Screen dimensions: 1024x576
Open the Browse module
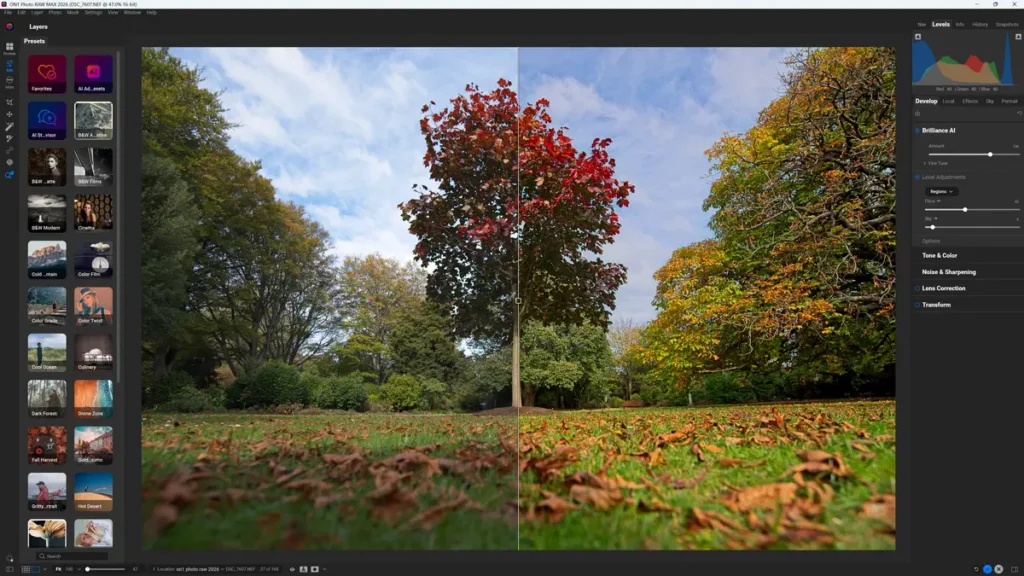point(9,48)
